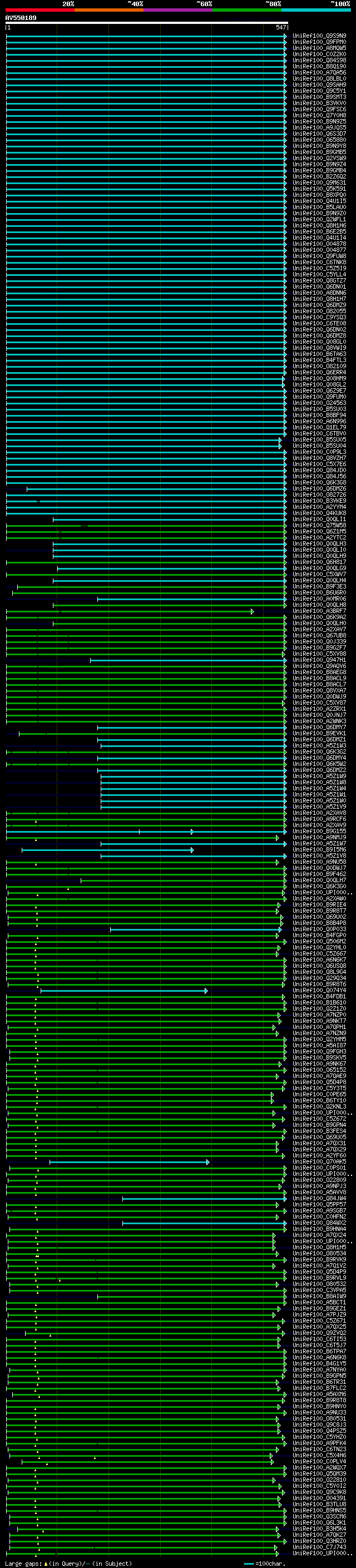This screenshot has height=1568, width=356.
Task: Select the label UniRef100_C0PE65
Action: [319, 1095]
